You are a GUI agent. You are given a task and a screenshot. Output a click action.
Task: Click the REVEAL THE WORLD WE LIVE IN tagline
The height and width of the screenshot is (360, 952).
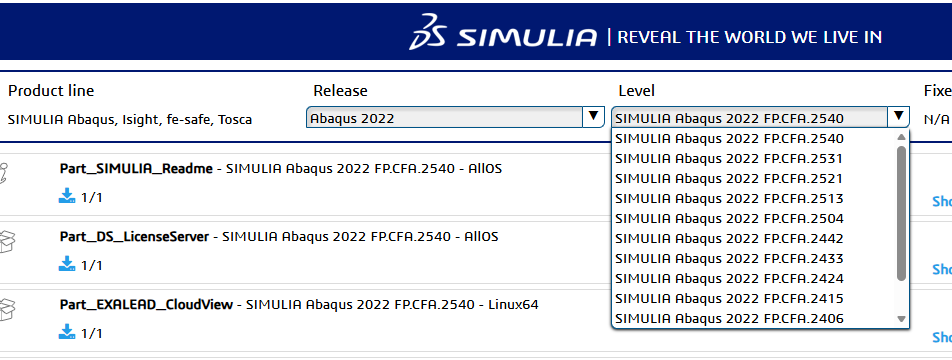749,37
